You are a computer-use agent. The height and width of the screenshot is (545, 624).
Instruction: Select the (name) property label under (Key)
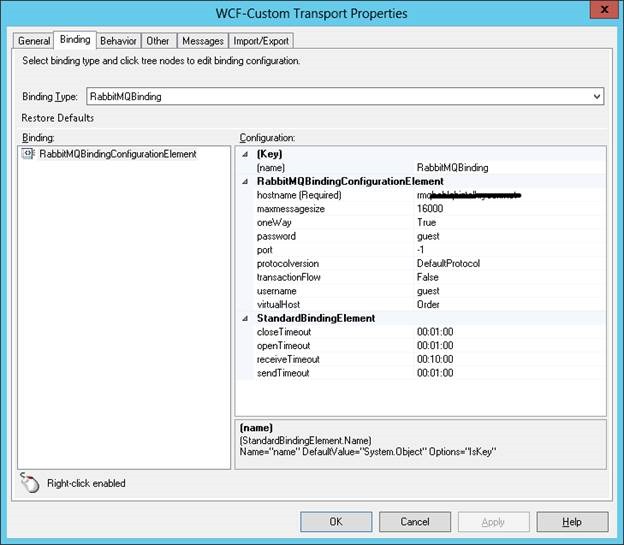(271, 168)
